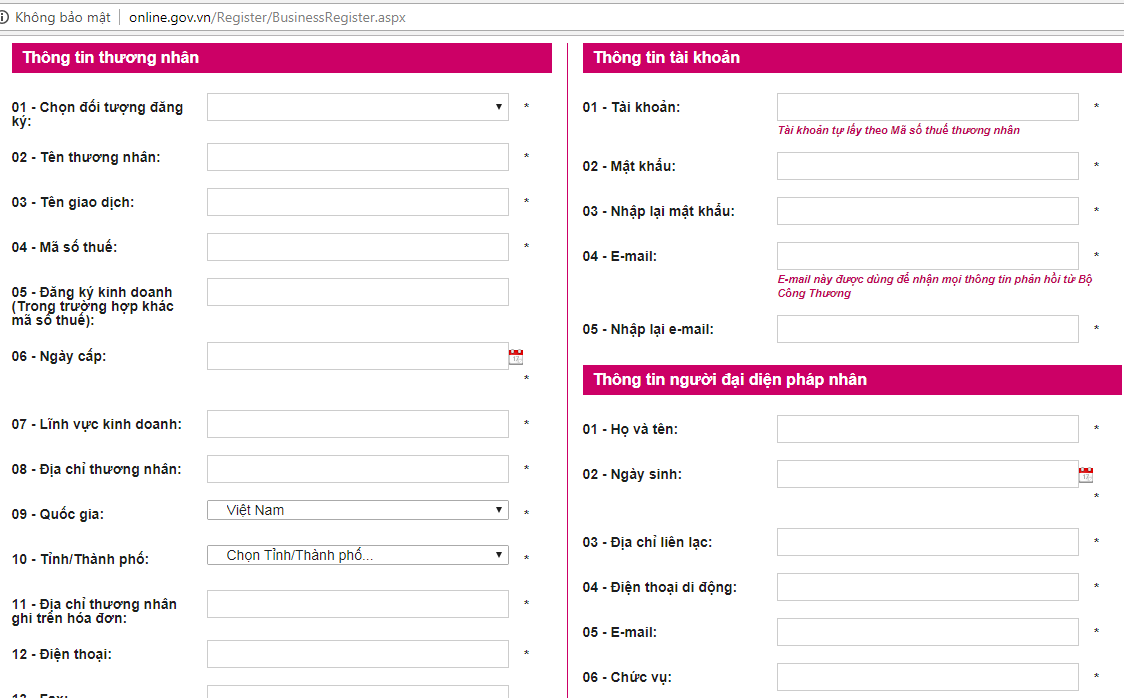The image size is (1132, 698).
Task: Focus the Lĩnh vực kinh doanh field
Action: click(x=357, y=424)
